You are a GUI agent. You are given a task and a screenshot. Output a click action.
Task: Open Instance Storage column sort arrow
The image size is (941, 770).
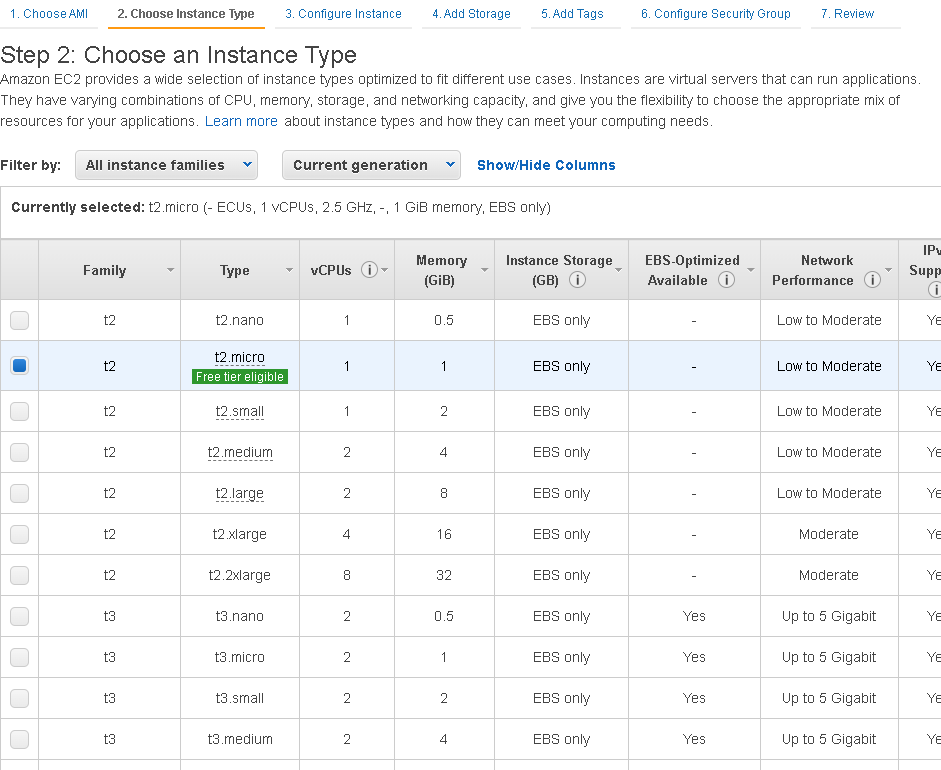coord(618,270)
